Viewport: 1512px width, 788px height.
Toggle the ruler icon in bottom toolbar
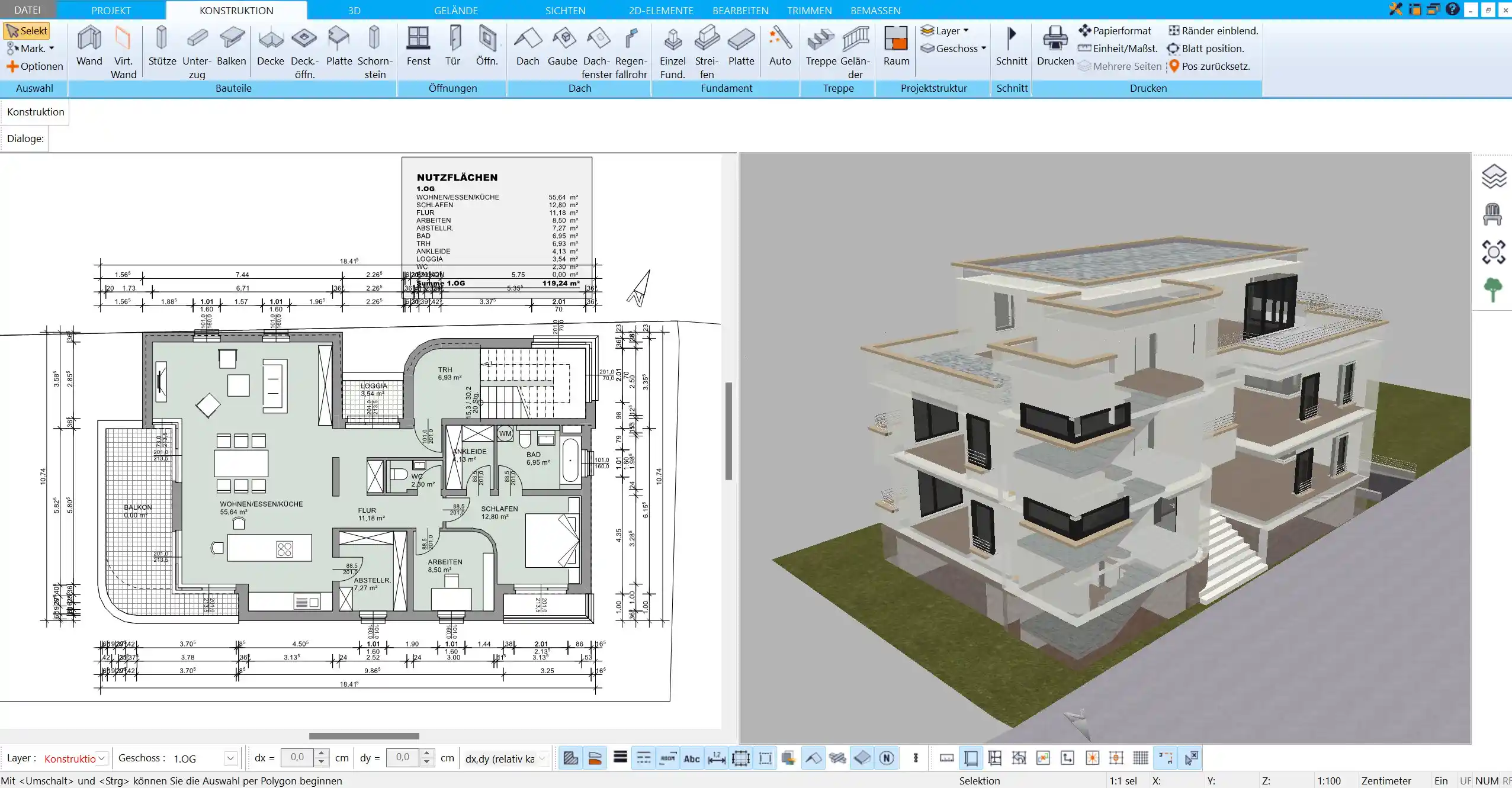(x=947, y=758)
